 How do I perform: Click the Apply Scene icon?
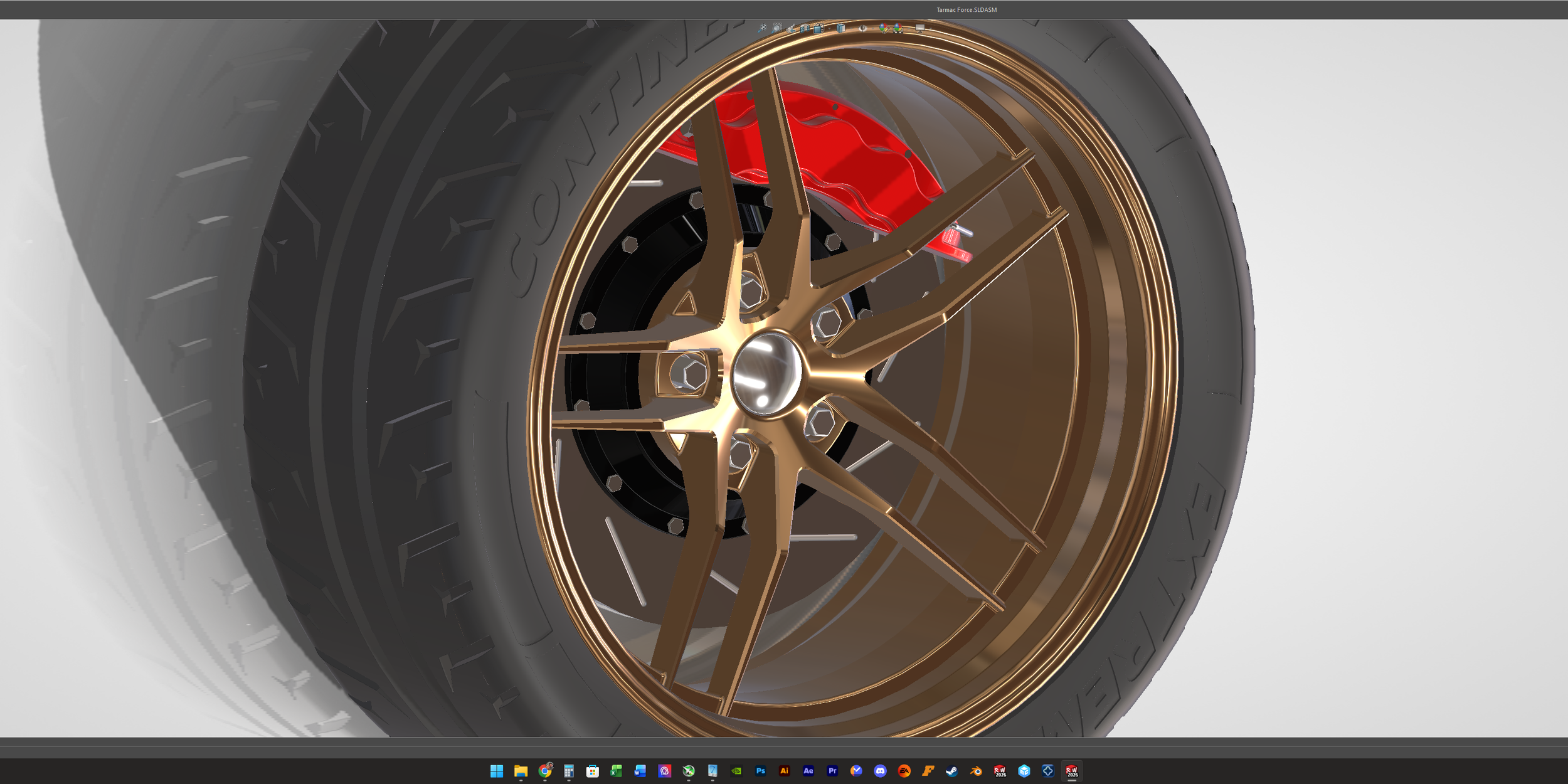[898, 28]
